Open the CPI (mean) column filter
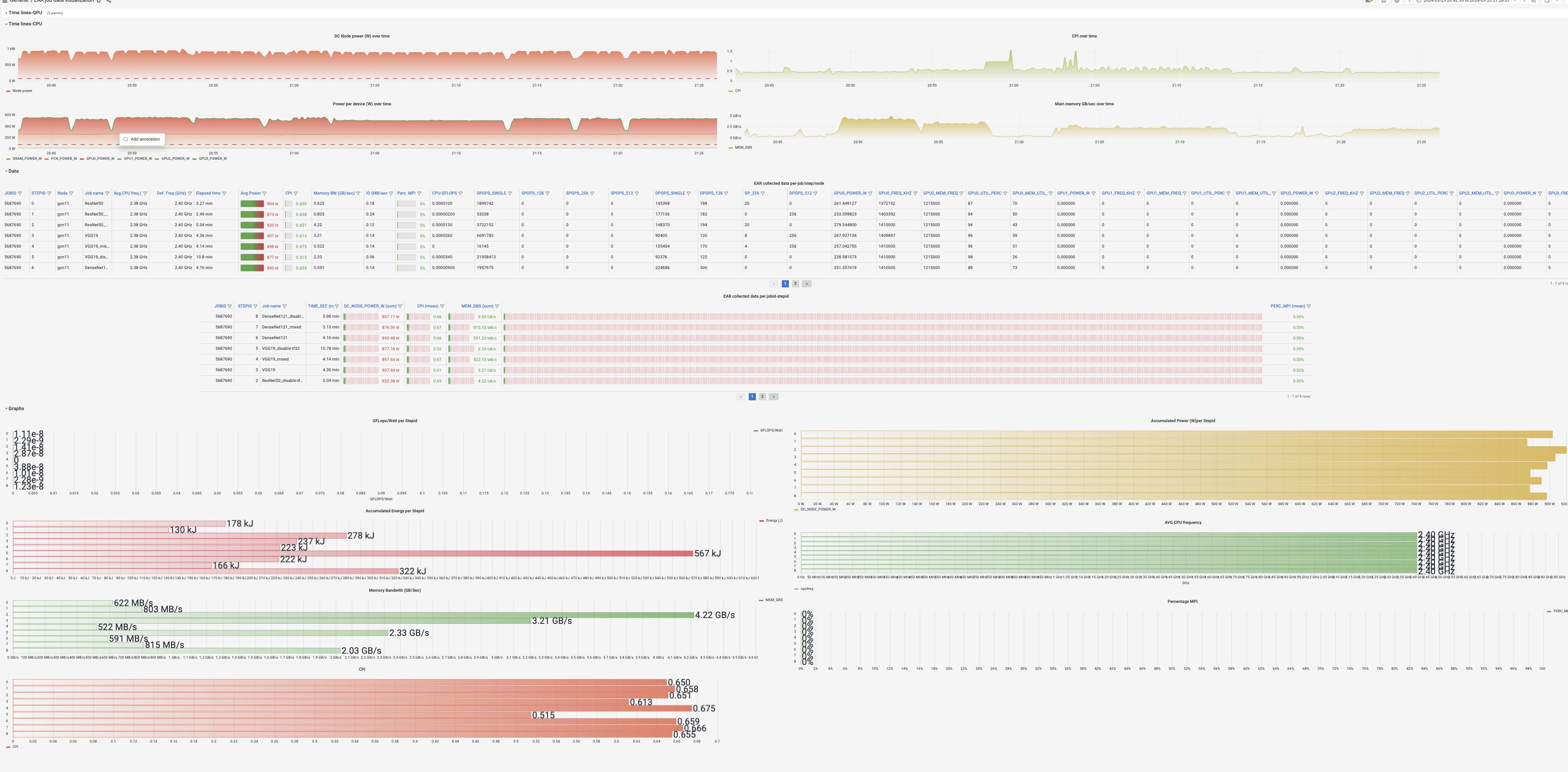 pyautogui.click(x=442, y=307)
